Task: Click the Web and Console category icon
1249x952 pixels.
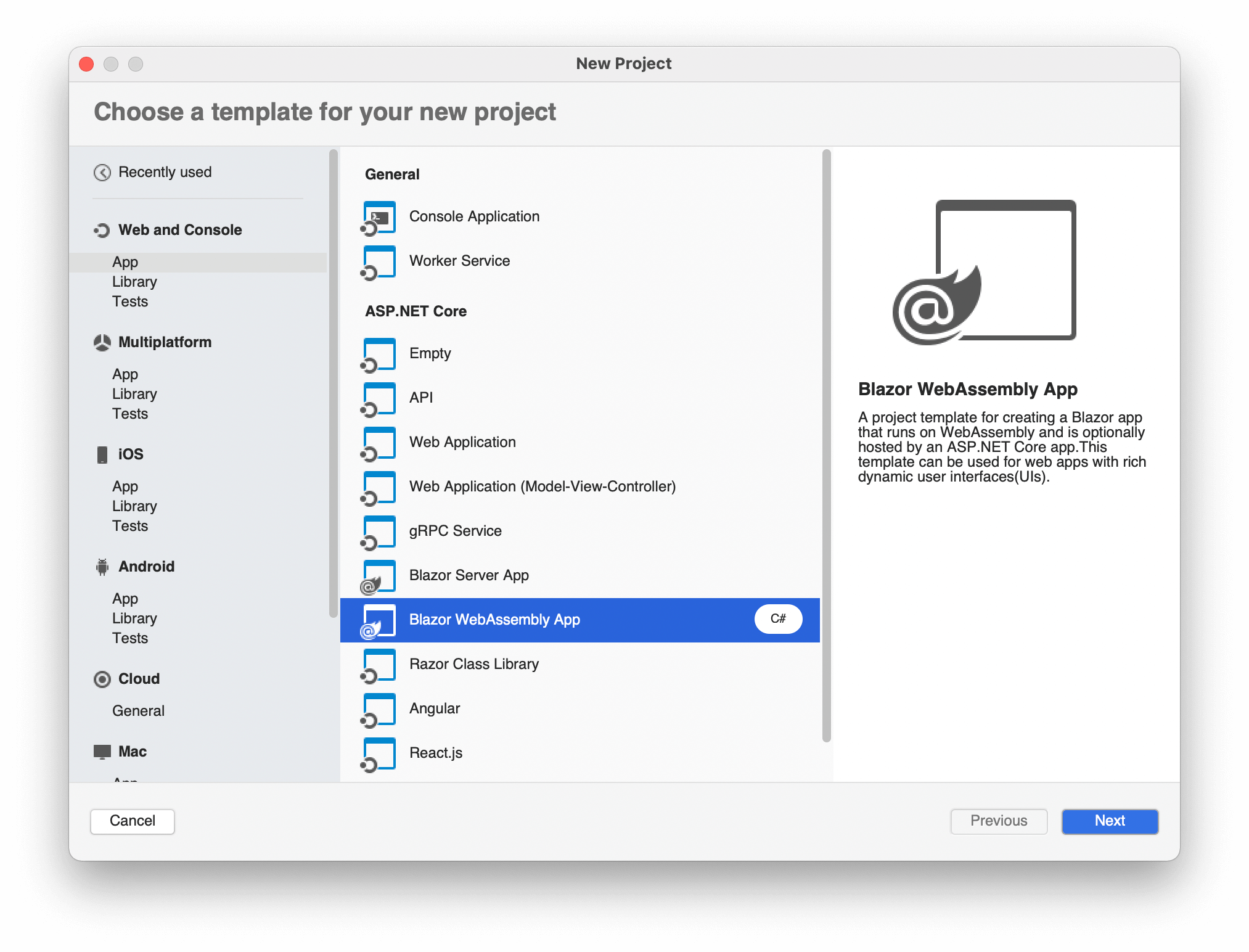Action: 102,231
